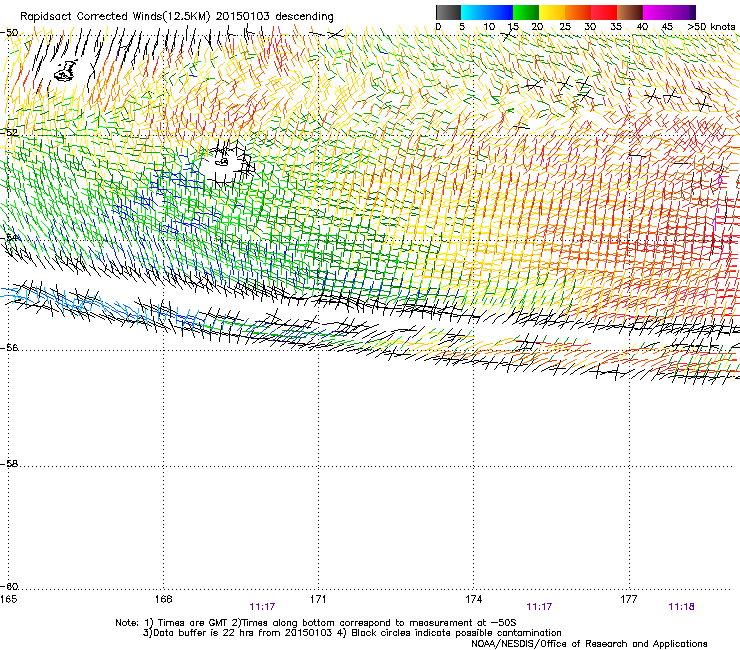Click the purple '11:17' time label right of 174

coord(539,607)
